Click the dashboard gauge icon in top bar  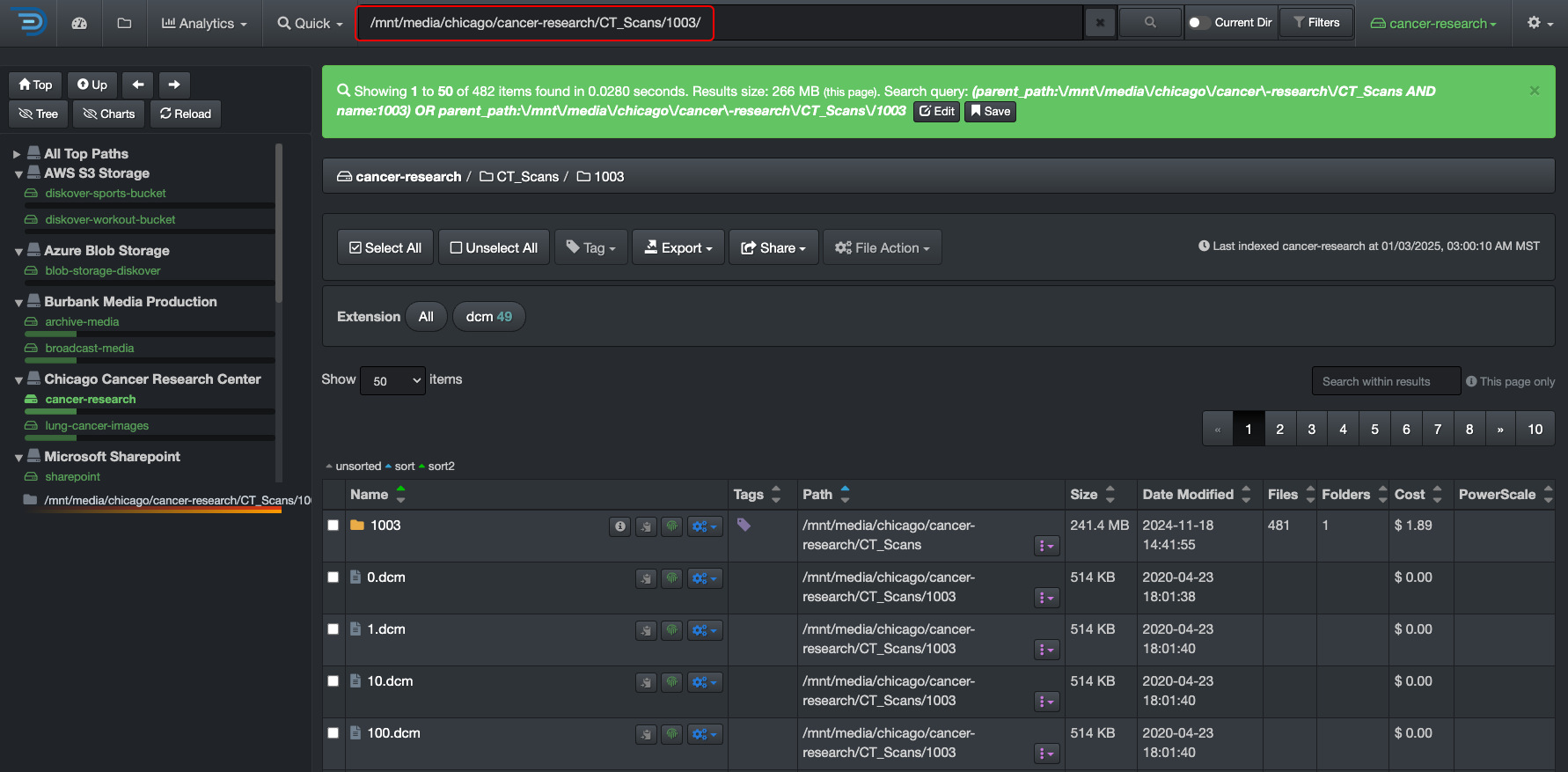click(x=79, y=24)
